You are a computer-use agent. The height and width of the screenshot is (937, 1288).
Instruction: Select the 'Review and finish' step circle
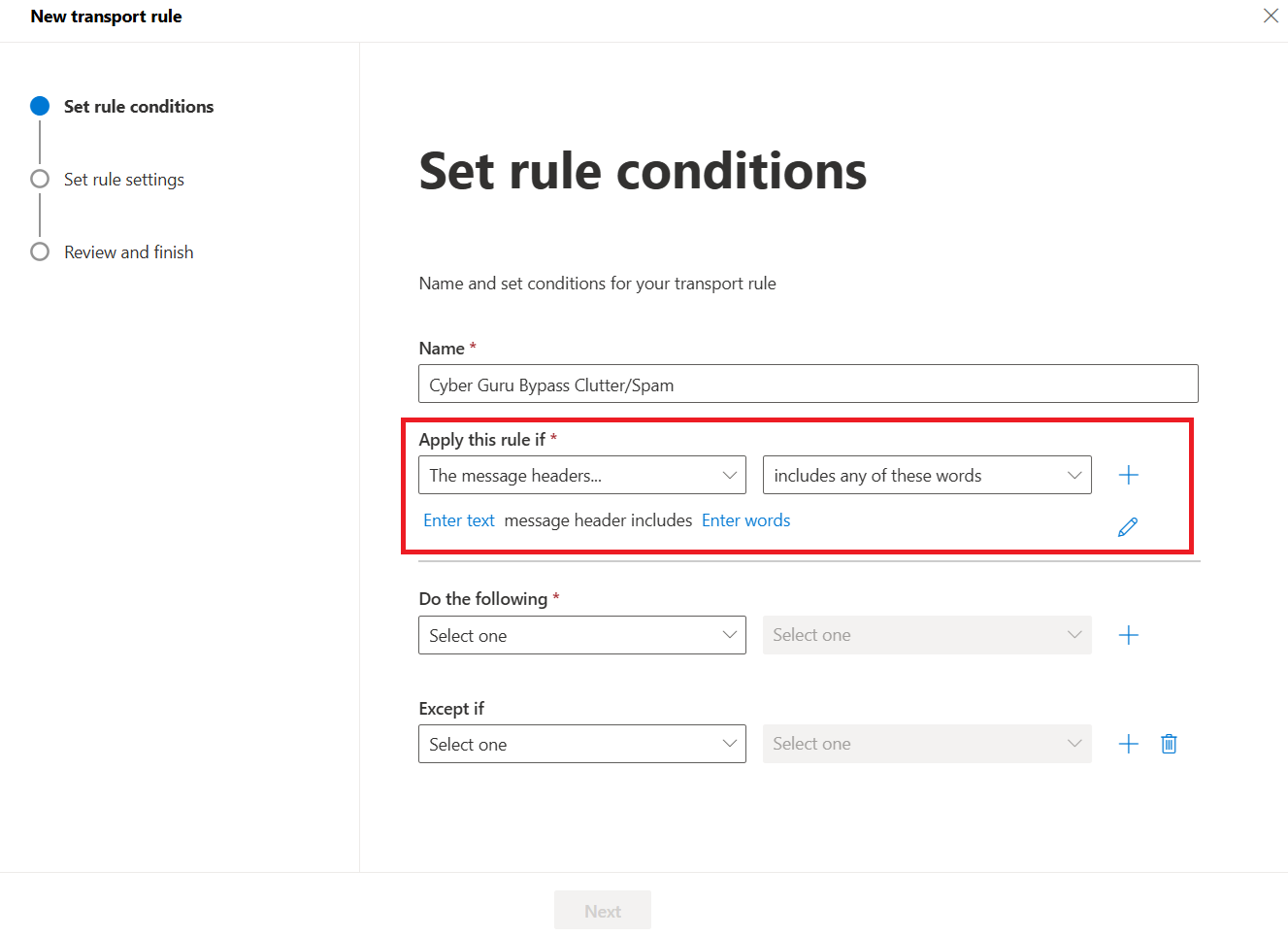click(x=40, y=251)
